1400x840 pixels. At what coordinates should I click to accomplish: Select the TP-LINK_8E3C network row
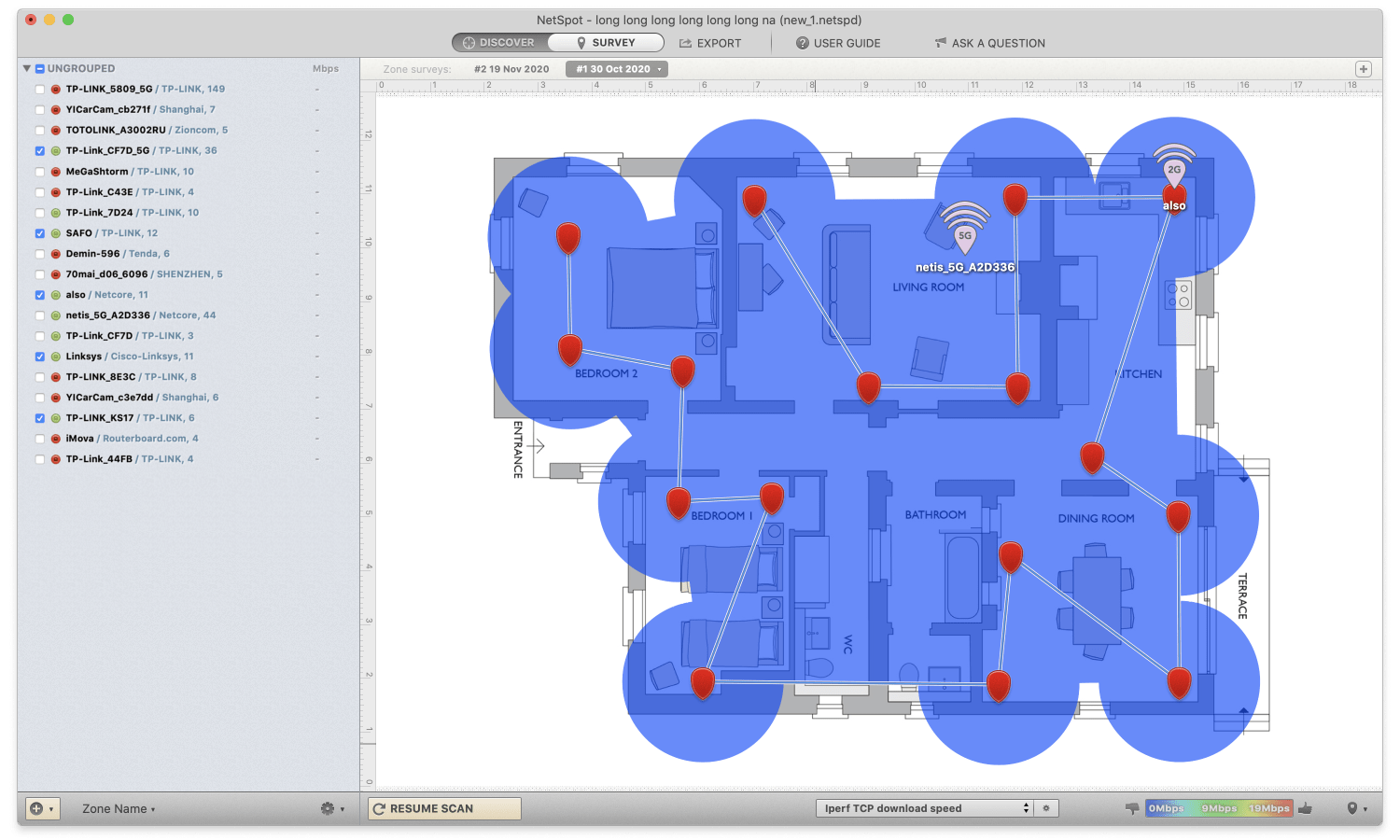tap(189, 377)
